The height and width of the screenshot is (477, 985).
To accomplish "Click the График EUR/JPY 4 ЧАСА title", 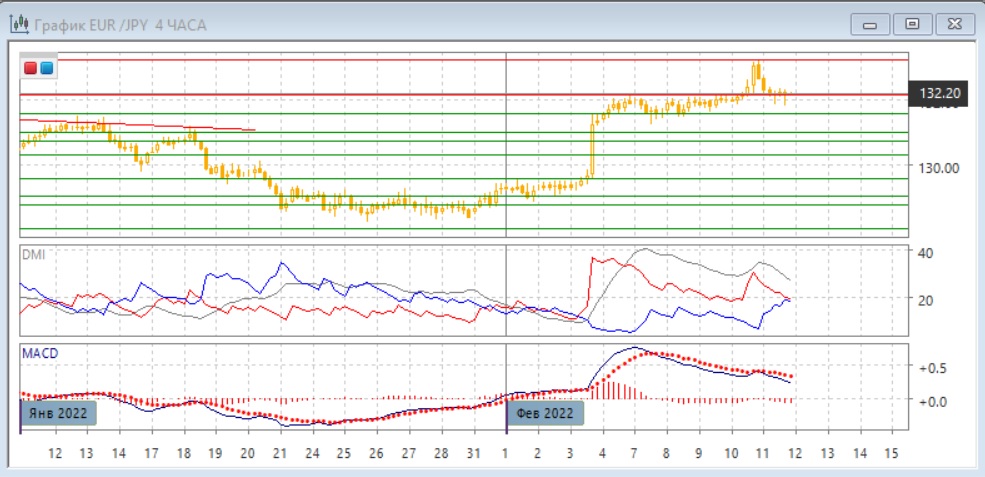I will [x=120, y=25].
